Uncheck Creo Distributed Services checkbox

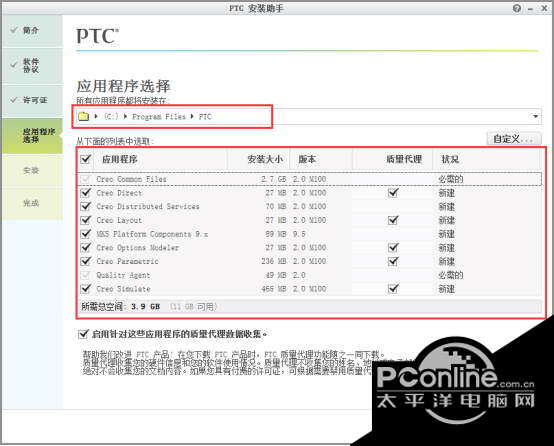[x=86, y=206]
